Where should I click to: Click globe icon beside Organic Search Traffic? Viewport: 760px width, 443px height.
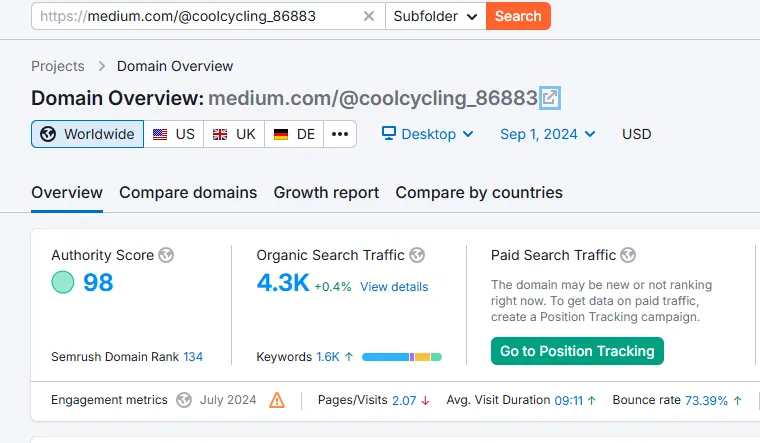tap(417, 255)
